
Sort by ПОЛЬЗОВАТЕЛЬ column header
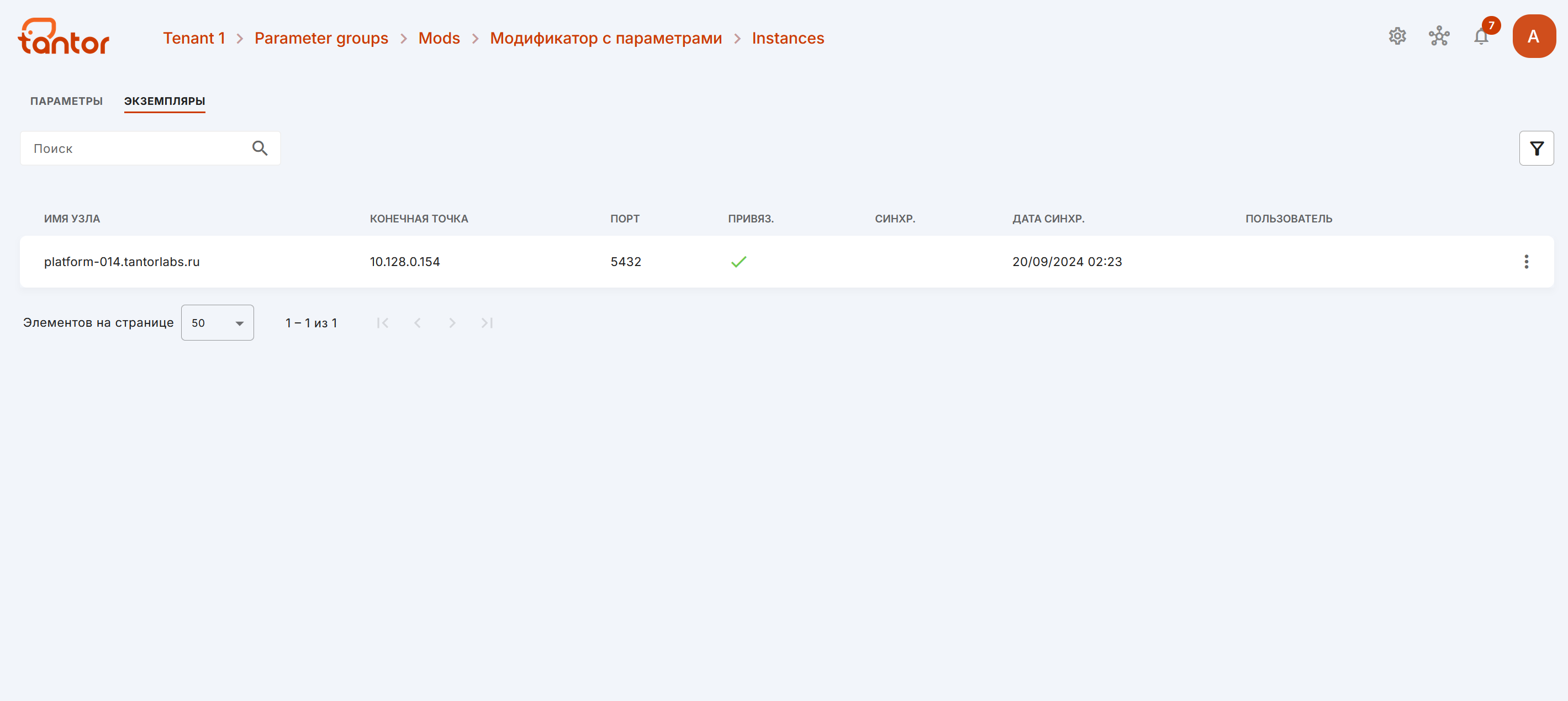click(x=1289, y=219)
